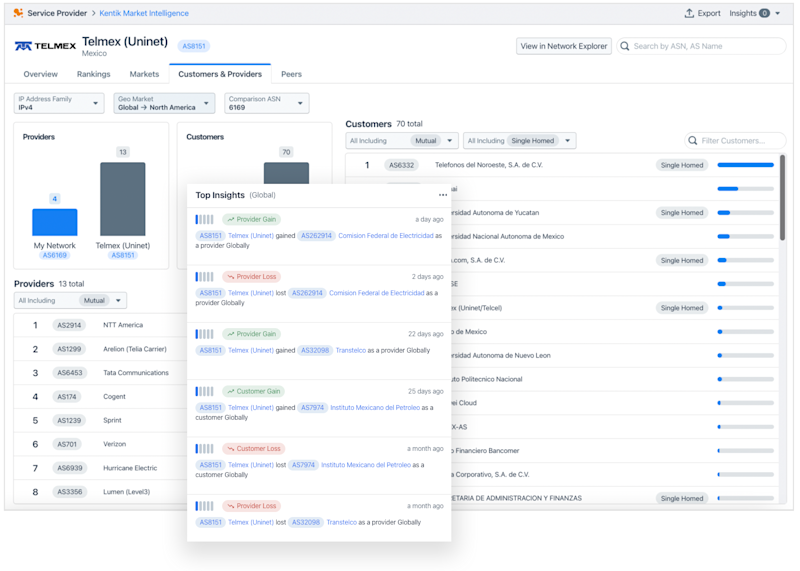Open the Comparison ASN dropdown
The height and width of the screenshot is (571, 800).
pos(267,103)
